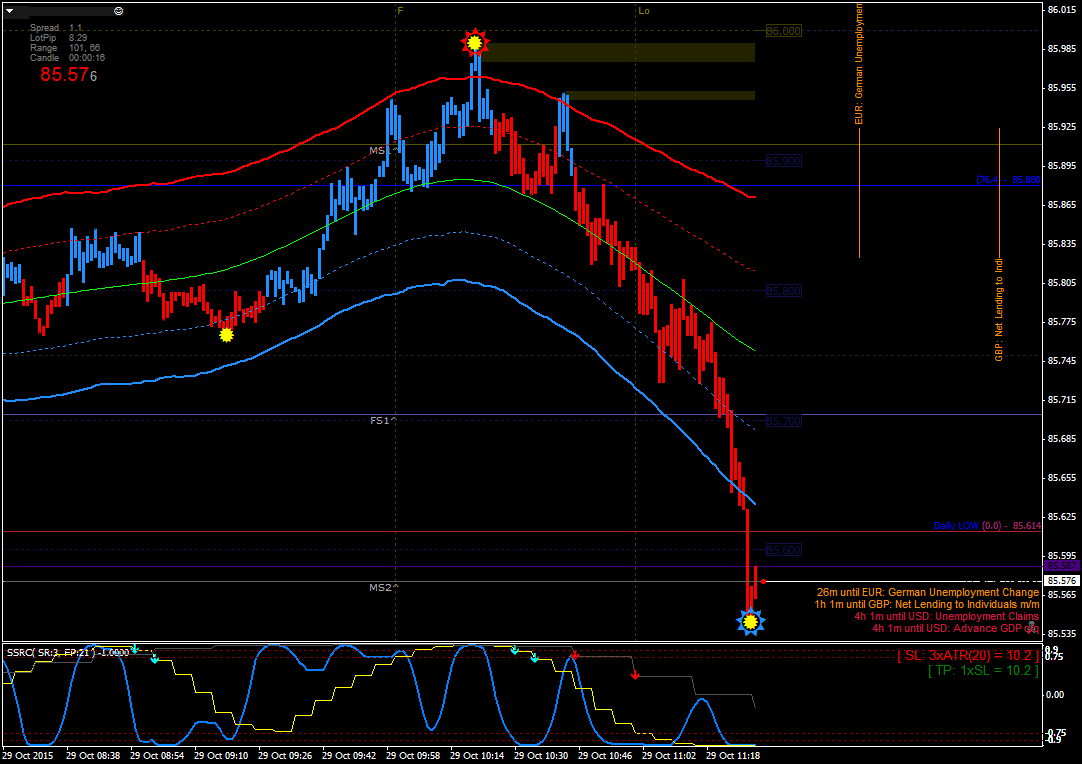1082x764 pixels.
Task: Click the 85.600 round level label
Action: pos(783,550)
